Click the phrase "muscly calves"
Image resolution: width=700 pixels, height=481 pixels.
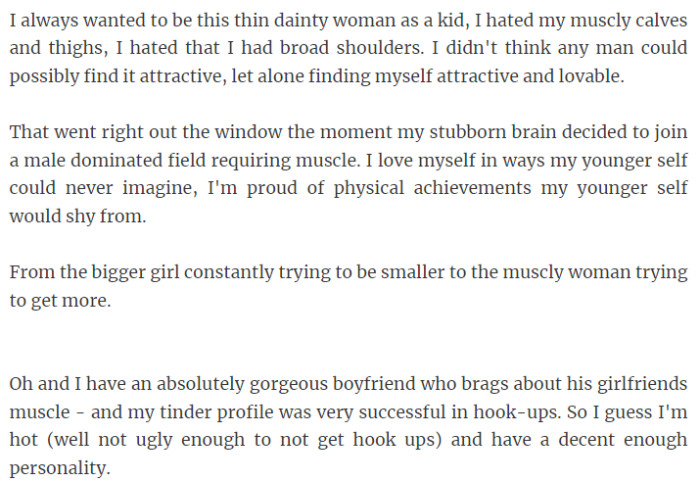[x=637, y=19]
